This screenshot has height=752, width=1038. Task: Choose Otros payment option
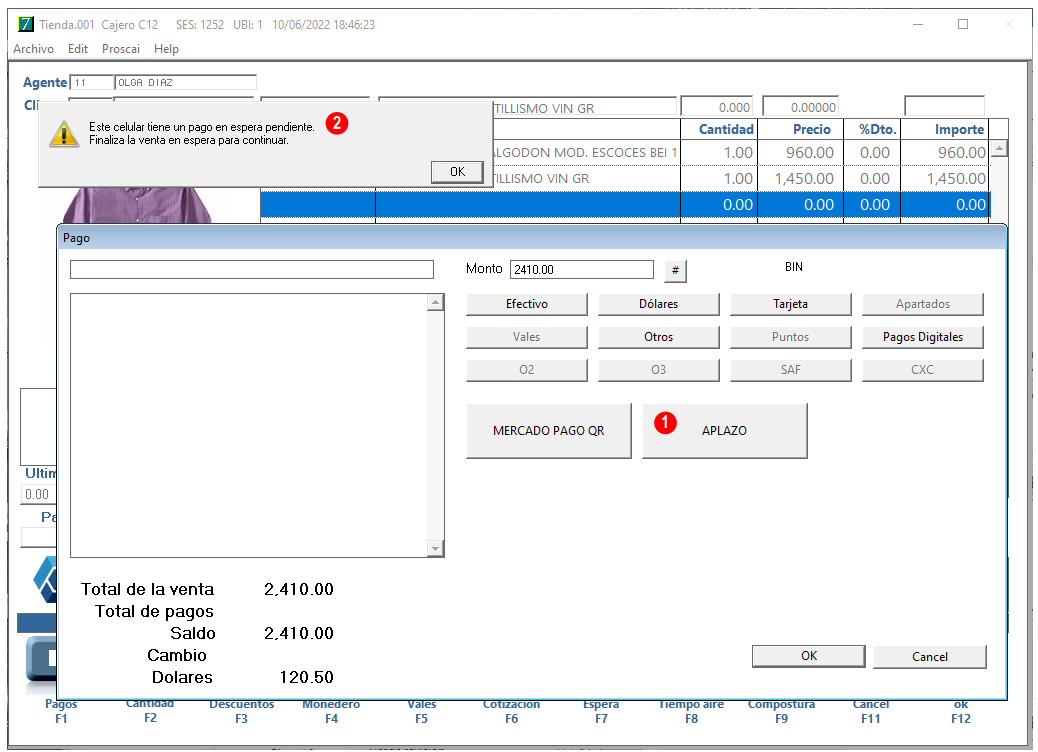(x=659, y=337)
